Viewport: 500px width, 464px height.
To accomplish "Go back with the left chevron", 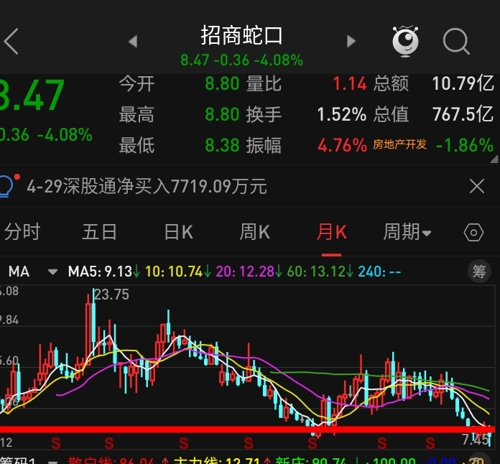I will [x=11, y=41].
